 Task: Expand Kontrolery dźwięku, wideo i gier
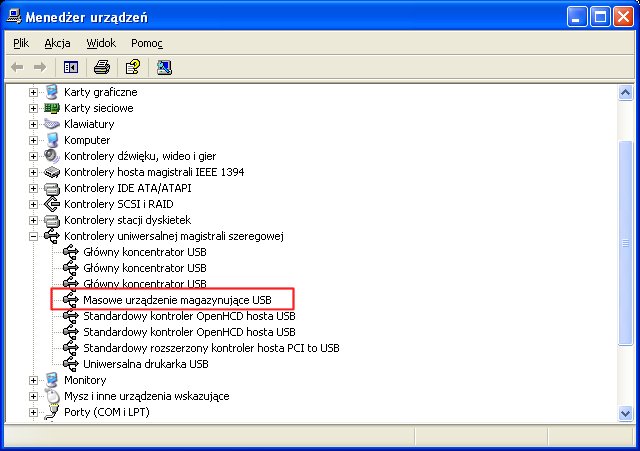tap(33, 156)
